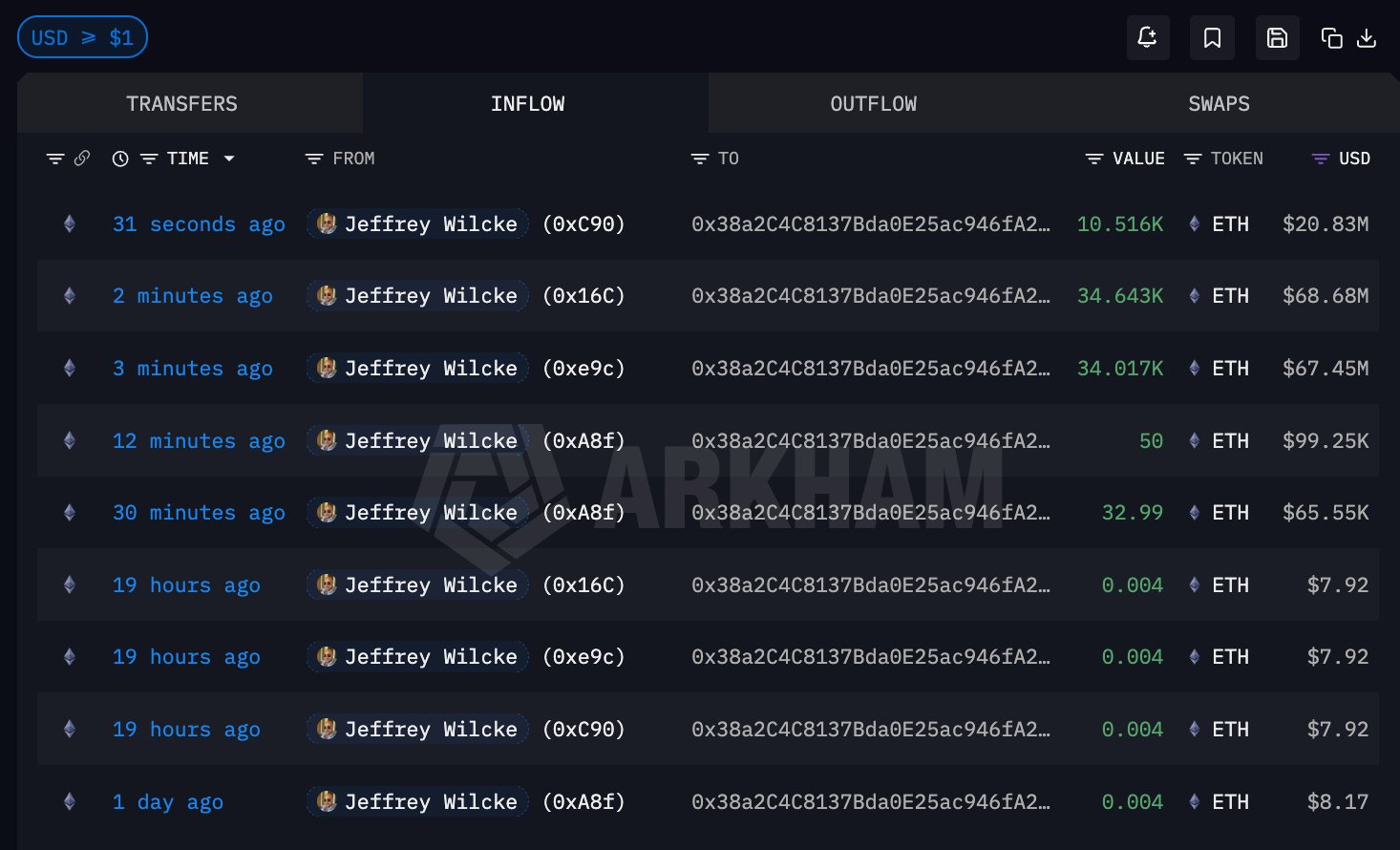Image resolution: width=1400 pixels, height=850 pixels.
Task: Click the bookmark icon
Action: coord(1212,38)
